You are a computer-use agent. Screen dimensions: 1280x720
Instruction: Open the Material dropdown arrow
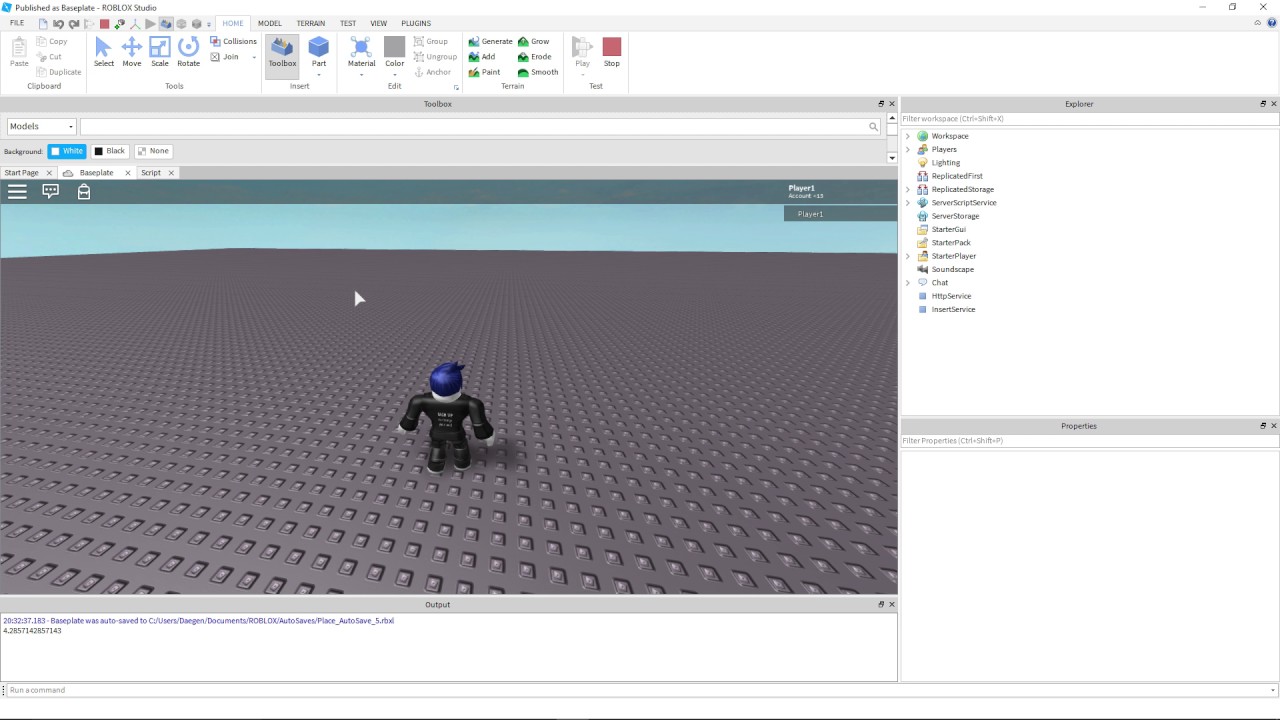(361, 75)
